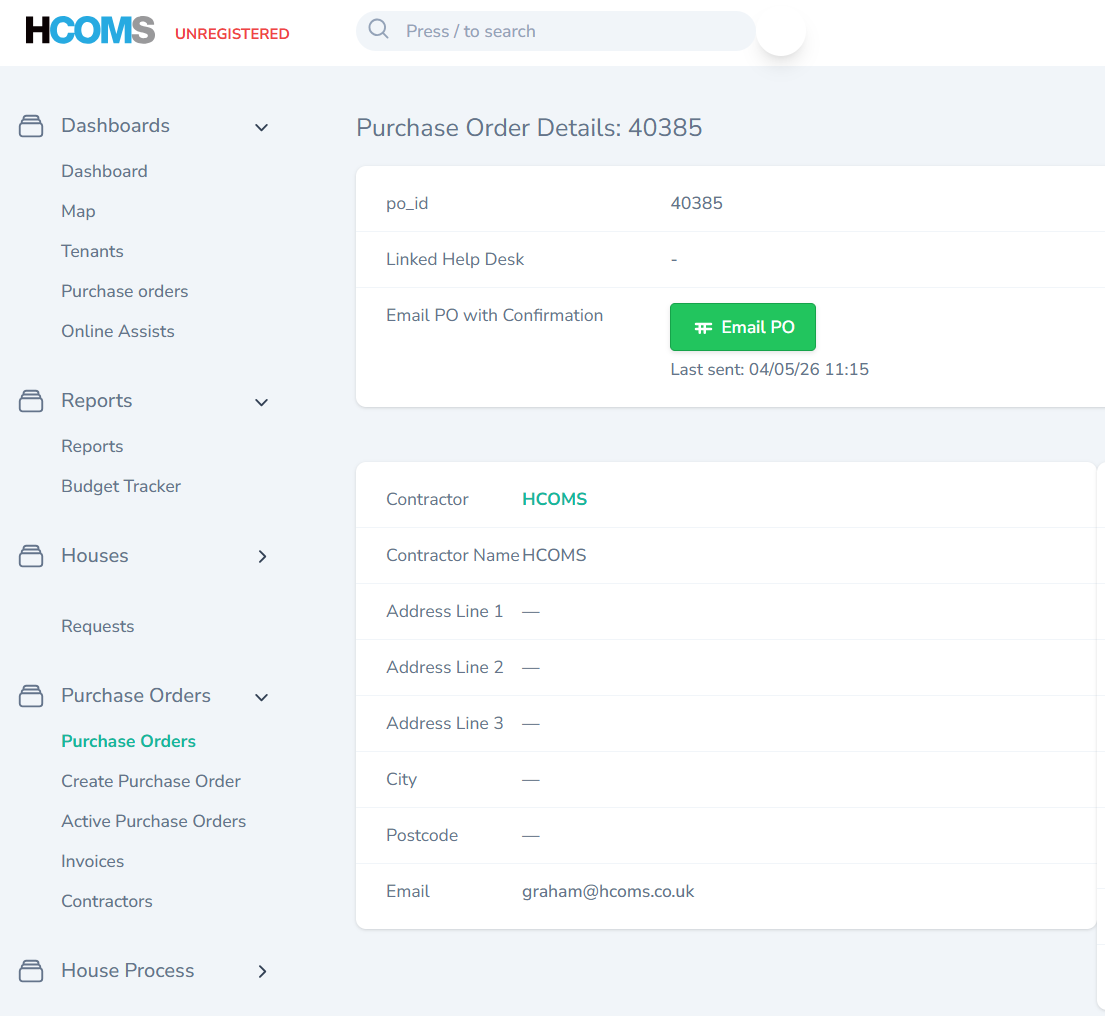Screen dimensions: 1105x1016
Task: Open the Dashboard sidebar link
Action: [x=104, y=171]
